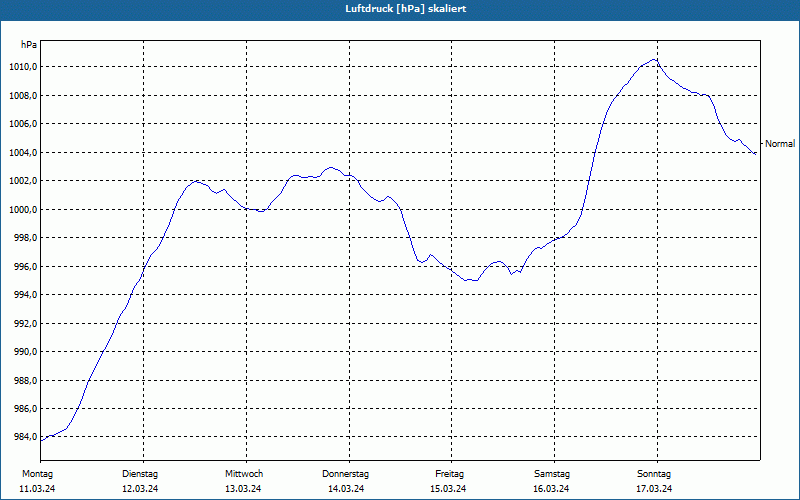Screen dimensions: 800x500
Task: Click the chart title 'Luftdruck [hPa] skaliert'
Action: click(406, 9)
